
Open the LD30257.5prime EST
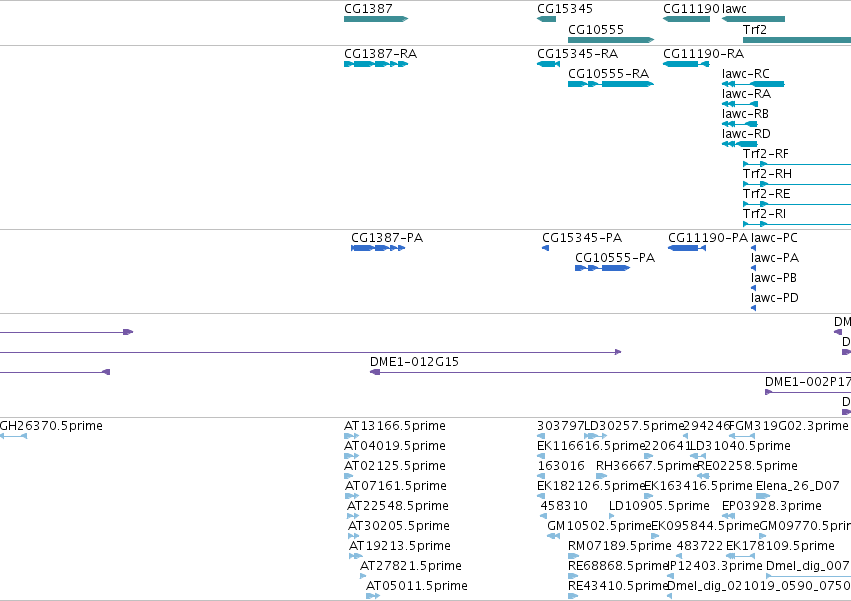(595, 436)
